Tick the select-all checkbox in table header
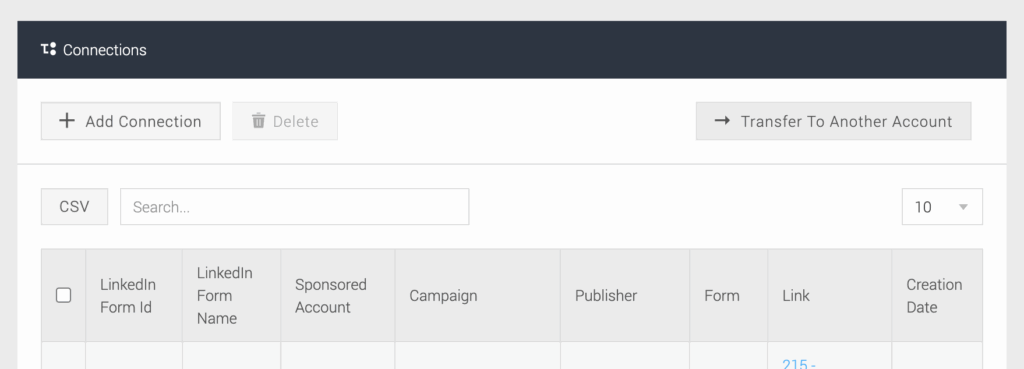Viewport: 1024px width, 369px height. [63, 295]
